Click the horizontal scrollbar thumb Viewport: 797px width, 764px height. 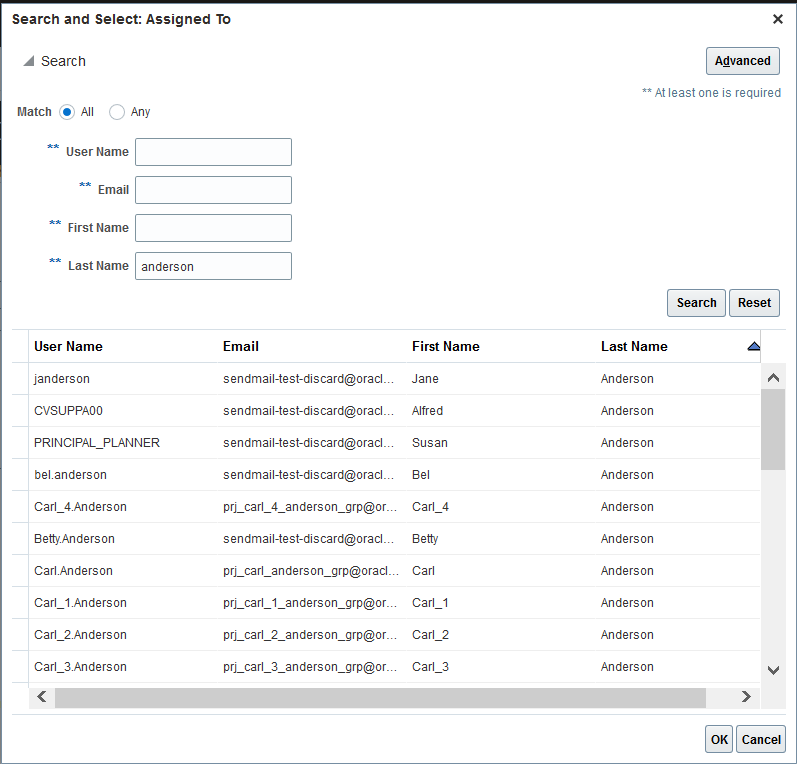pyautogui.click(x=380, y=698)
